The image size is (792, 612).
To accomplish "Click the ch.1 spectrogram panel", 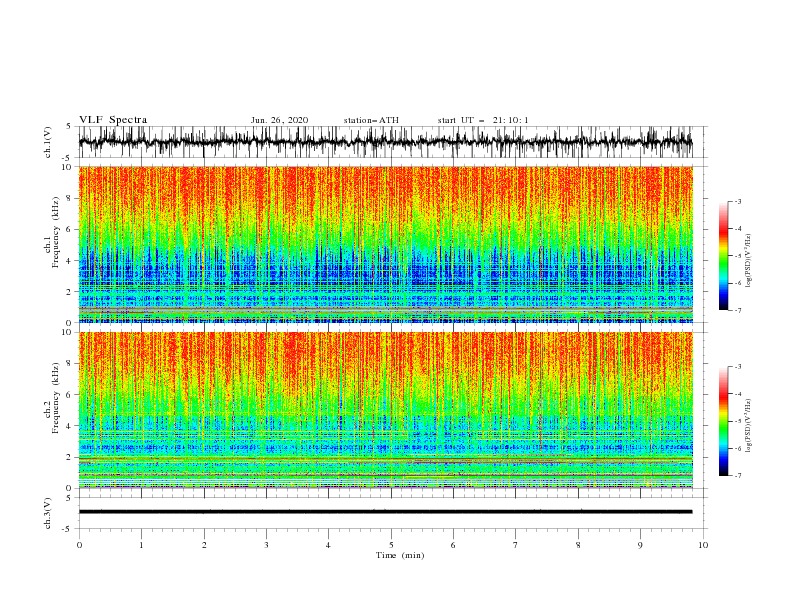I will tap(385, 244).
